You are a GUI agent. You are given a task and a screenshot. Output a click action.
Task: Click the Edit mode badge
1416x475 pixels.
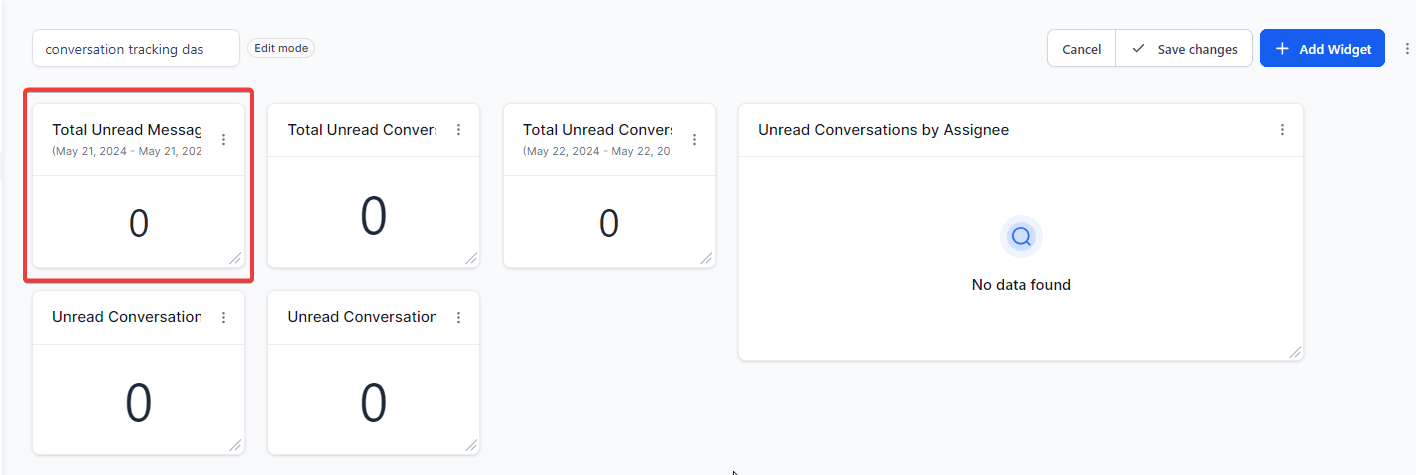[x=281, y=48]
